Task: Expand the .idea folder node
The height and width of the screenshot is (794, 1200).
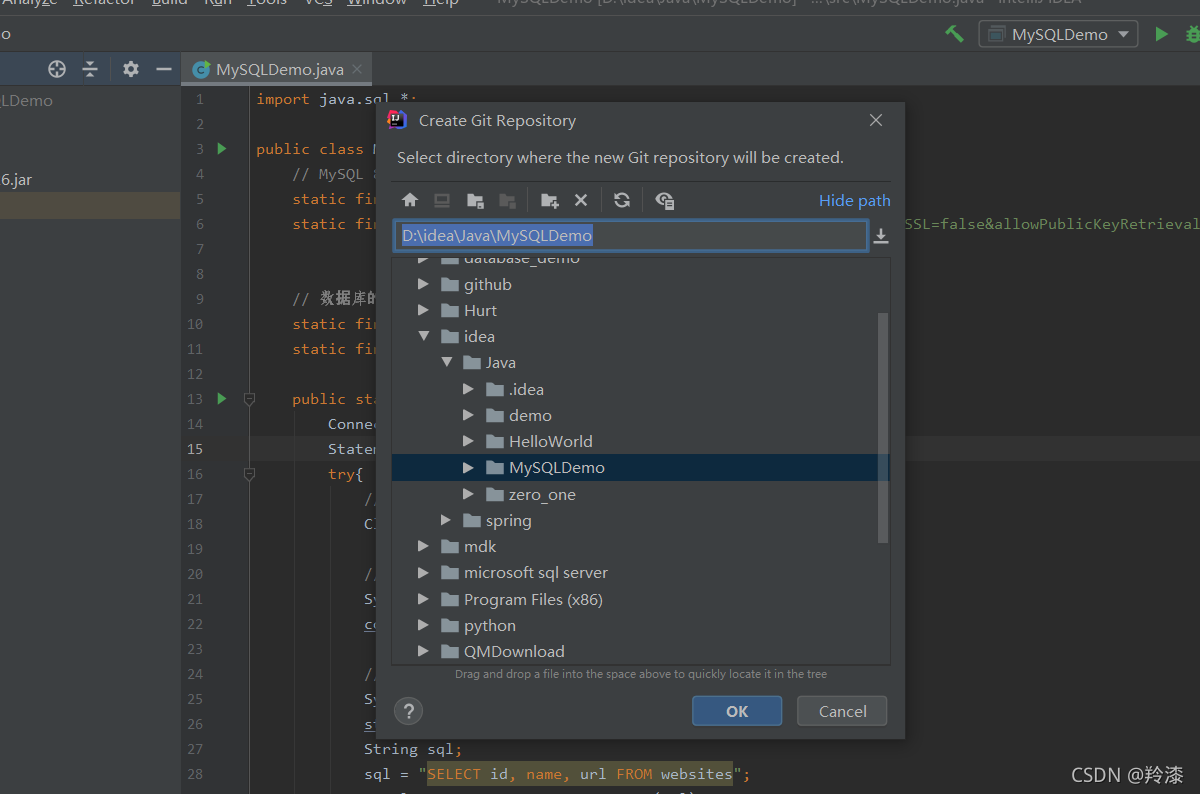Action: pyautogui.click(x=468, y=389)
